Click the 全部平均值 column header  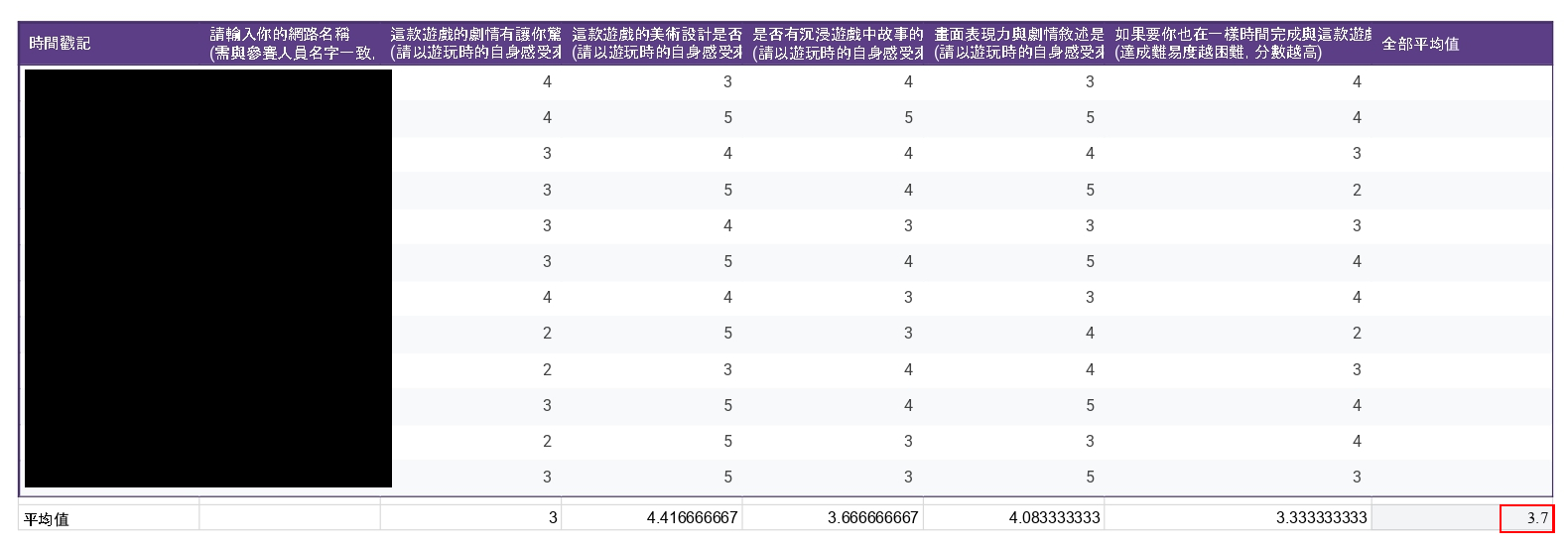tap(1463, 44)
